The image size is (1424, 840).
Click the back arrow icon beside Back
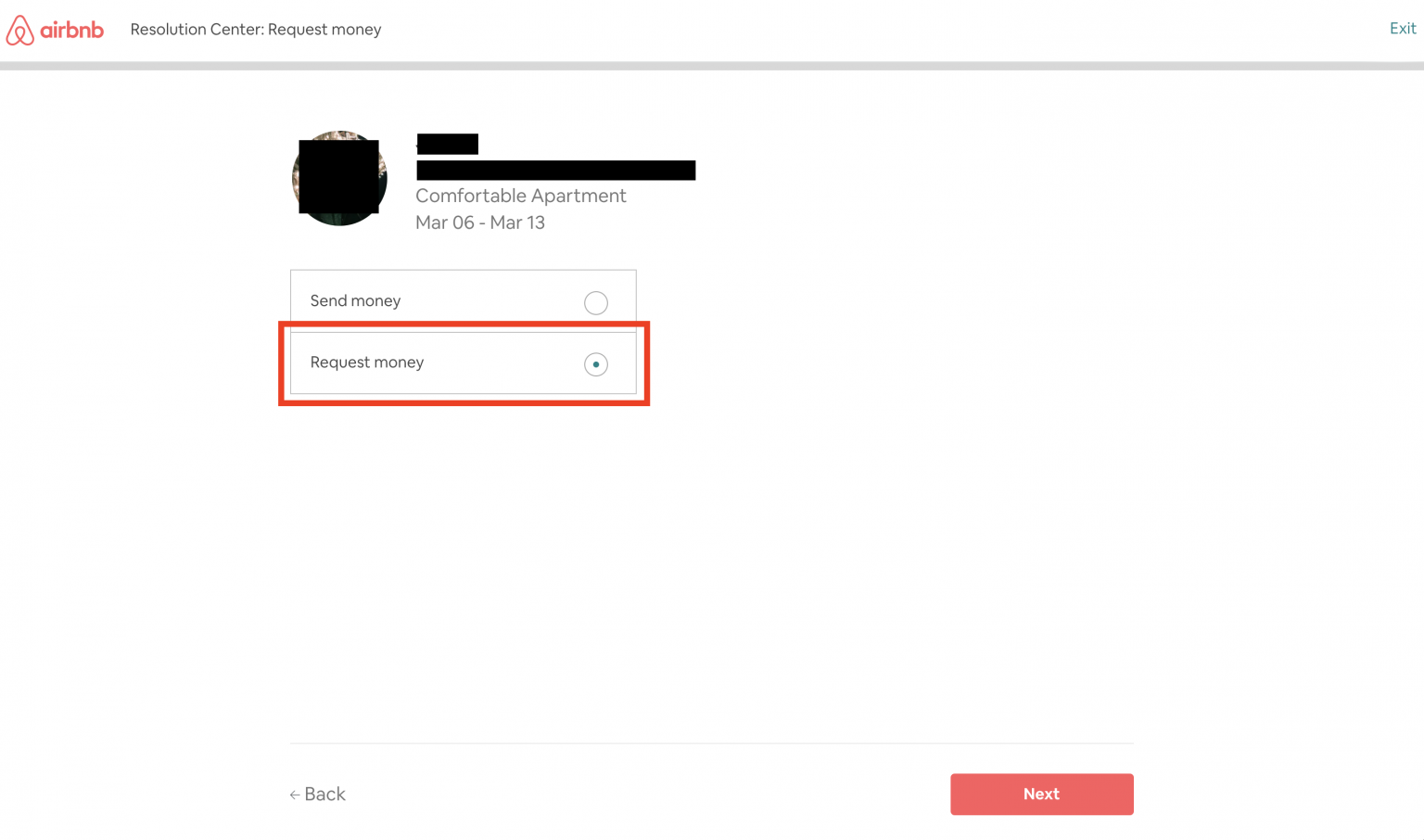[295, 795]
